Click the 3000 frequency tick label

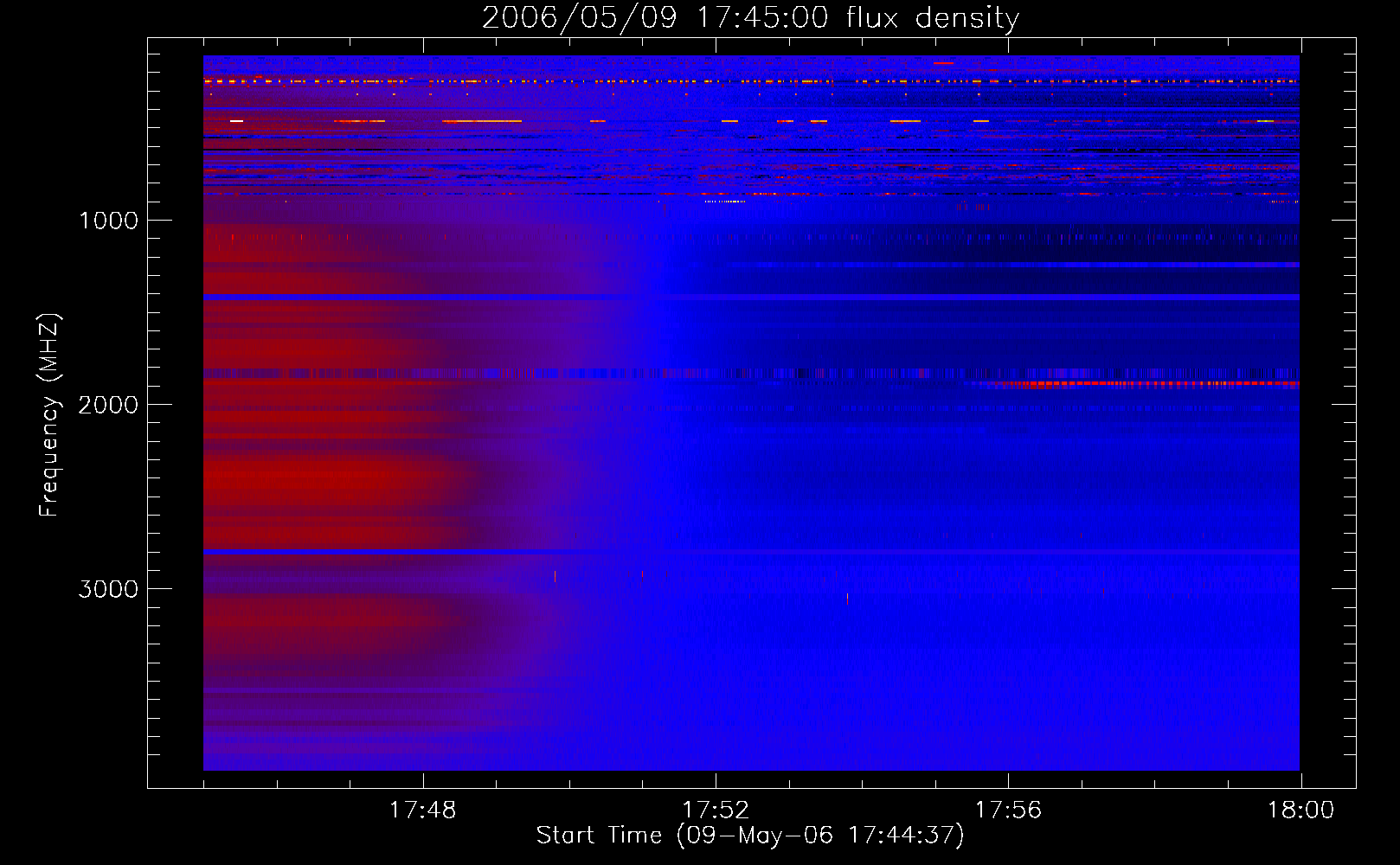(108, 589)
